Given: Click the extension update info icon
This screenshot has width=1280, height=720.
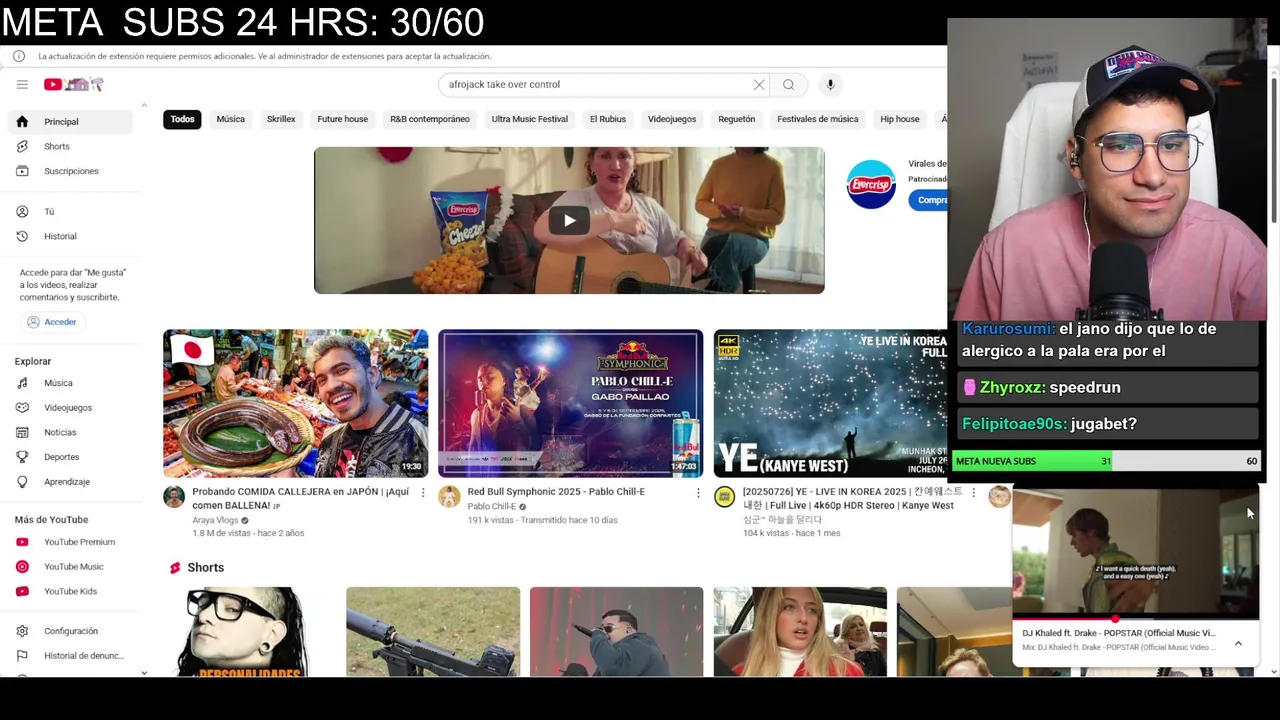Looking at the screenshot, I should click(x=19, y=56).
